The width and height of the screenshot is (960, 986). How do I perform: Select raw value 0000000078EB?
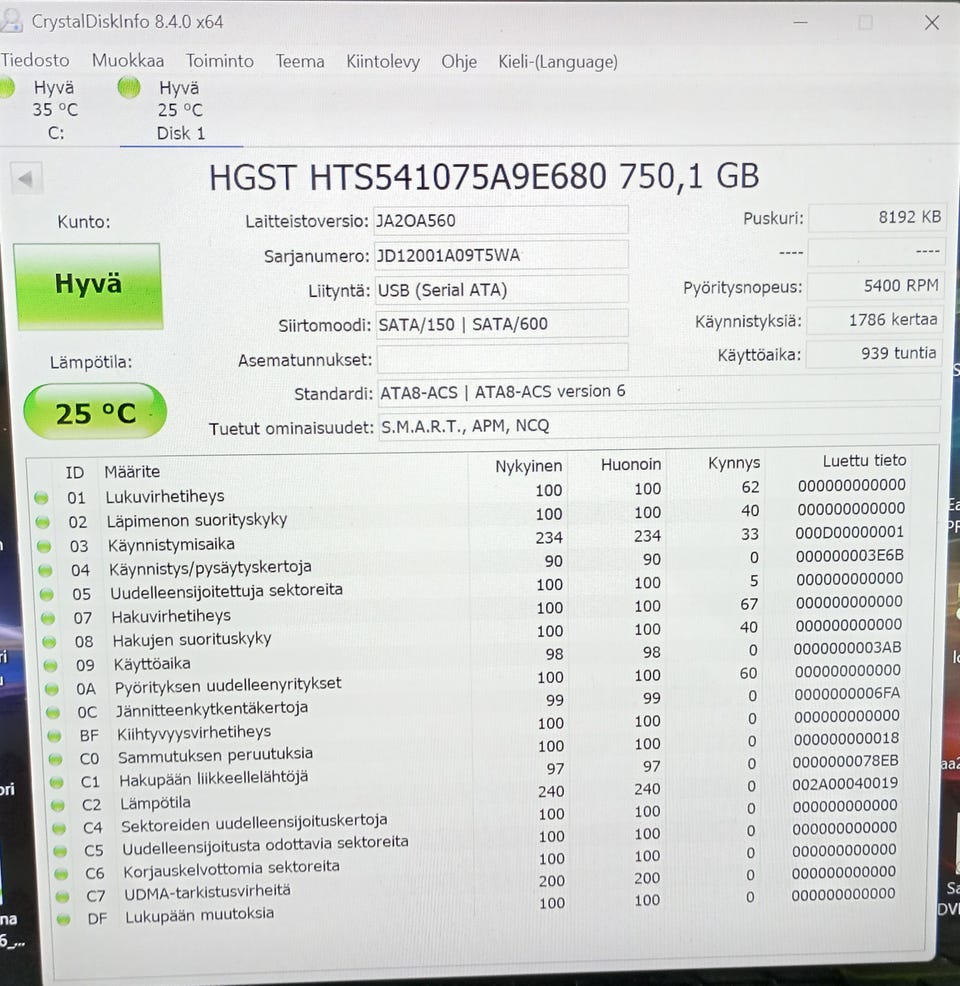click(x=846, y=761)
